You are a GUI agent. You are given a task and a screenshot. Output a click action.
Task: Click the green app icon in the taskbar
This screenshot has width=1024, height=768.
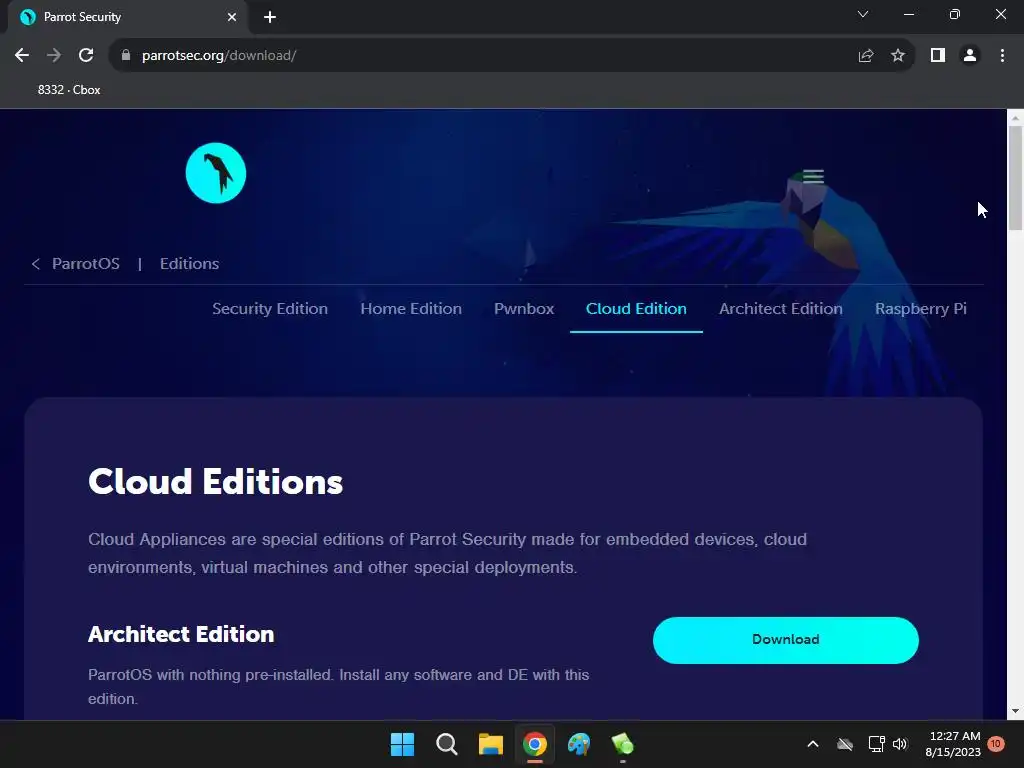tap(622, 744)
